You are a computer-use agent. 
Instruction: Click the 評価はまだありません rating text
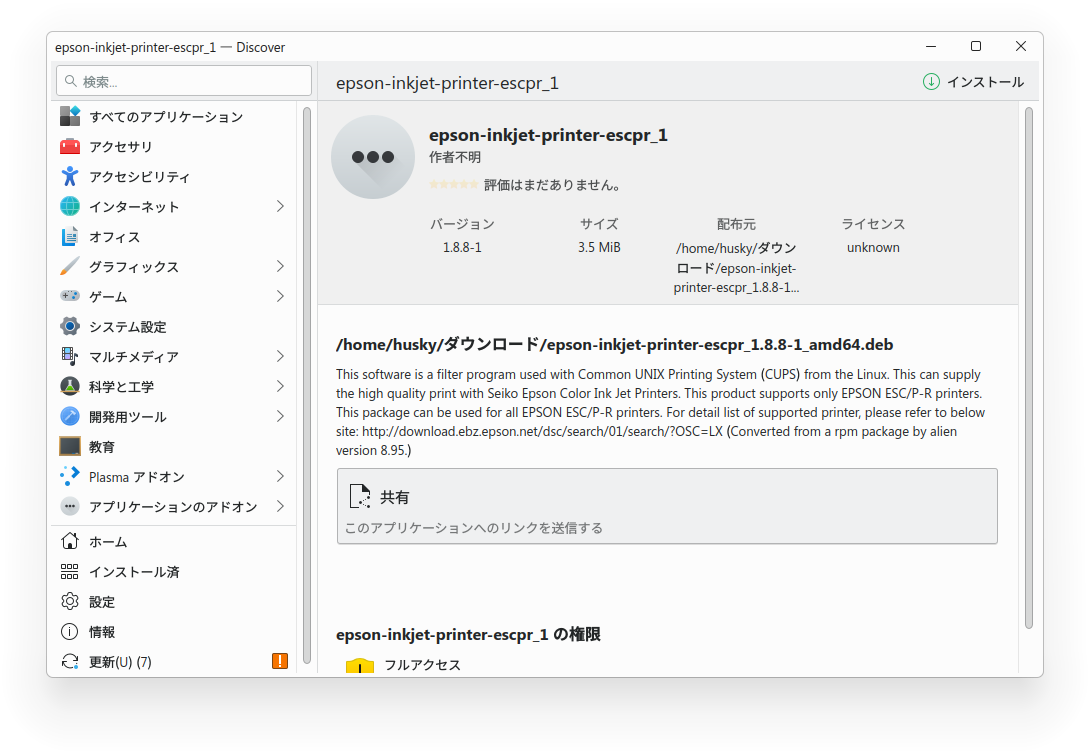tap(552, 185)
